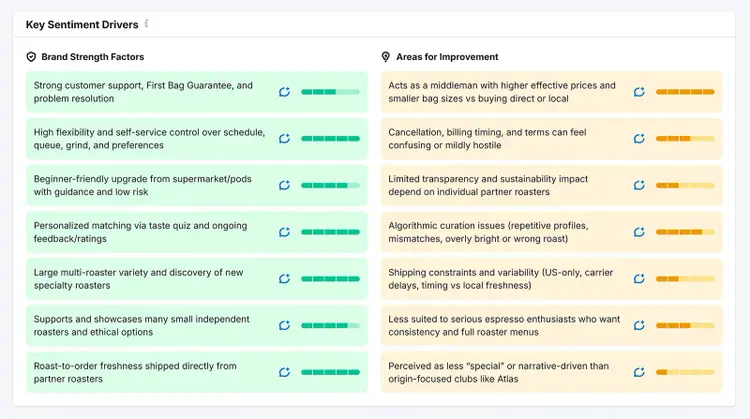The image size is (750, 419).
Task: Select the Key Sentiment Drivers heading
Action: click(82, 24)
